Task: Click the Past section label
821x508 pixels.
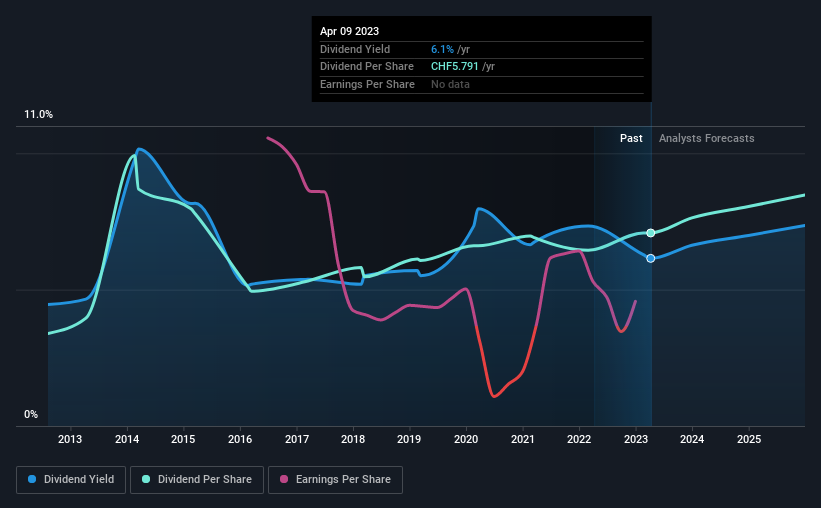Action: coord(631,138)
